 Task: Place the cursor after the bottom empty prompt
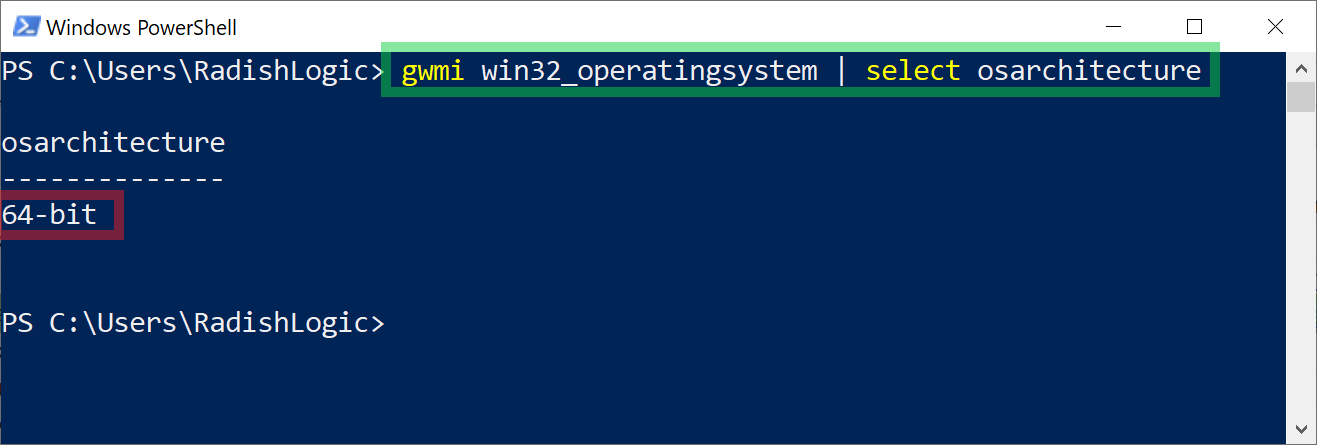(x=396, y=324)
